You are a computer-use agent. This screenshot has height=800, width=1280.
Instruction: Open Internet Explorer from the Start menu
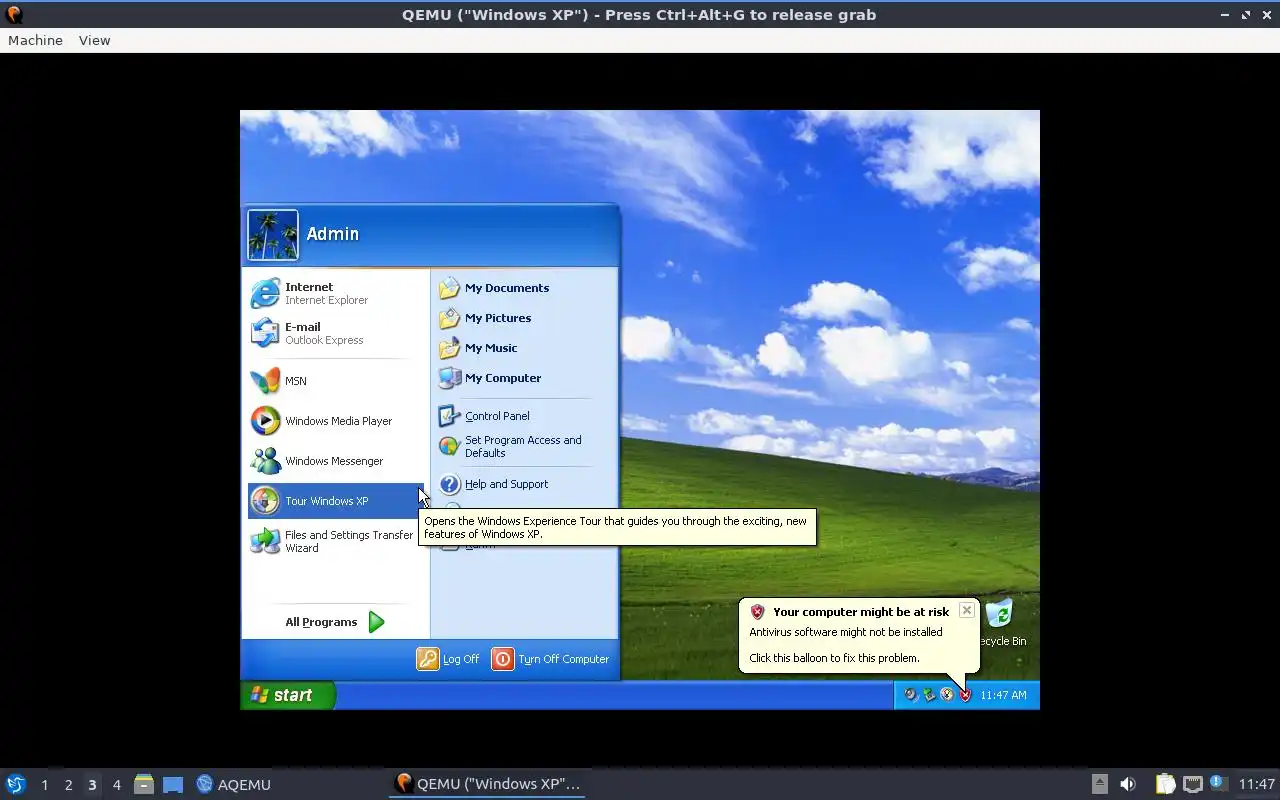tap(336, 293)
